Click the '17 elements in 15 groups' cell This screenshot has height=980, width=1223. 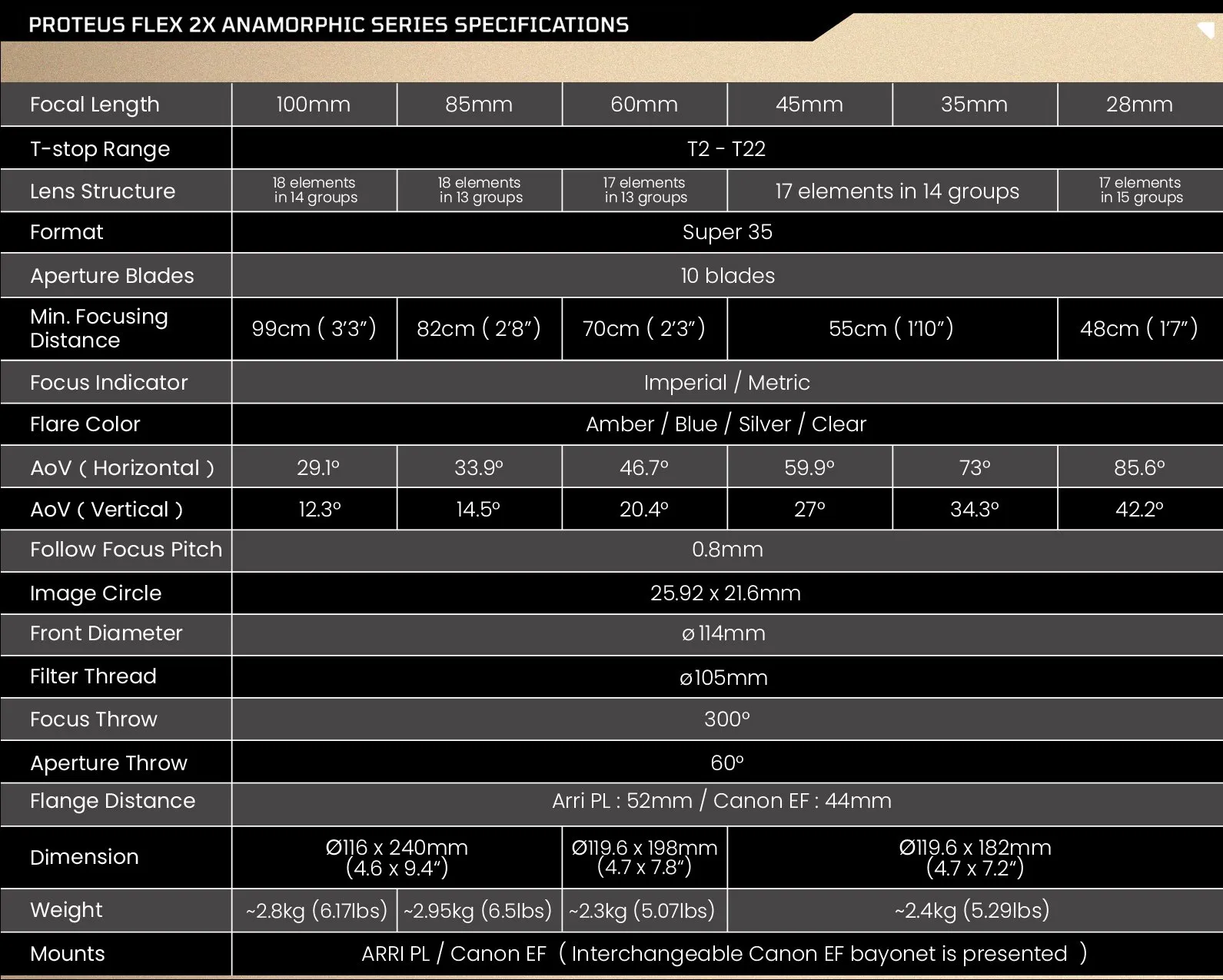tap(1142, 190)
